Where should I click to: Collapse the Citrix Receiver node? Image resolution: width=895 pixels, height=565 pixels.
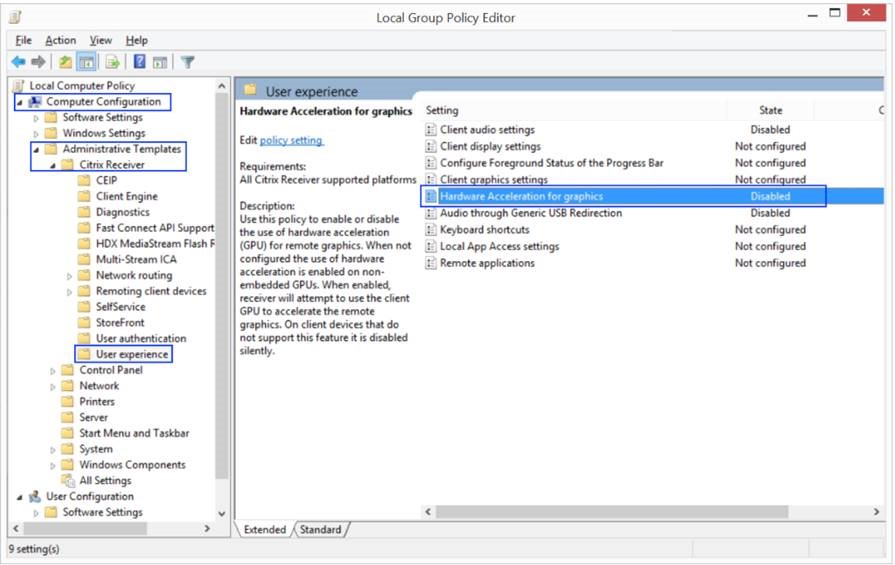click(x=53, y=166)
